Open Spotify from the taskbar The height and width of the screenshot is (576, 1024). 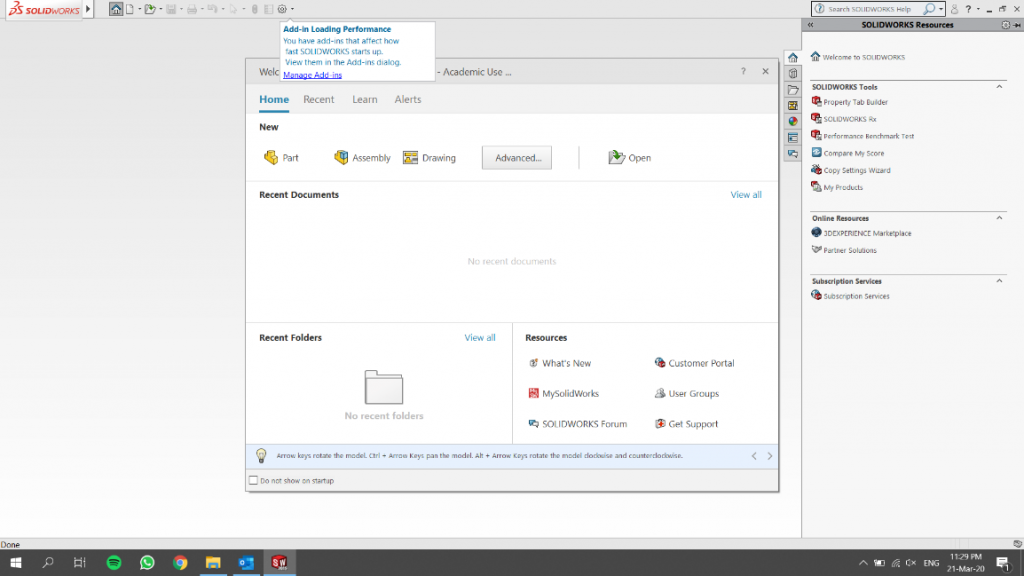pos(114,562)
